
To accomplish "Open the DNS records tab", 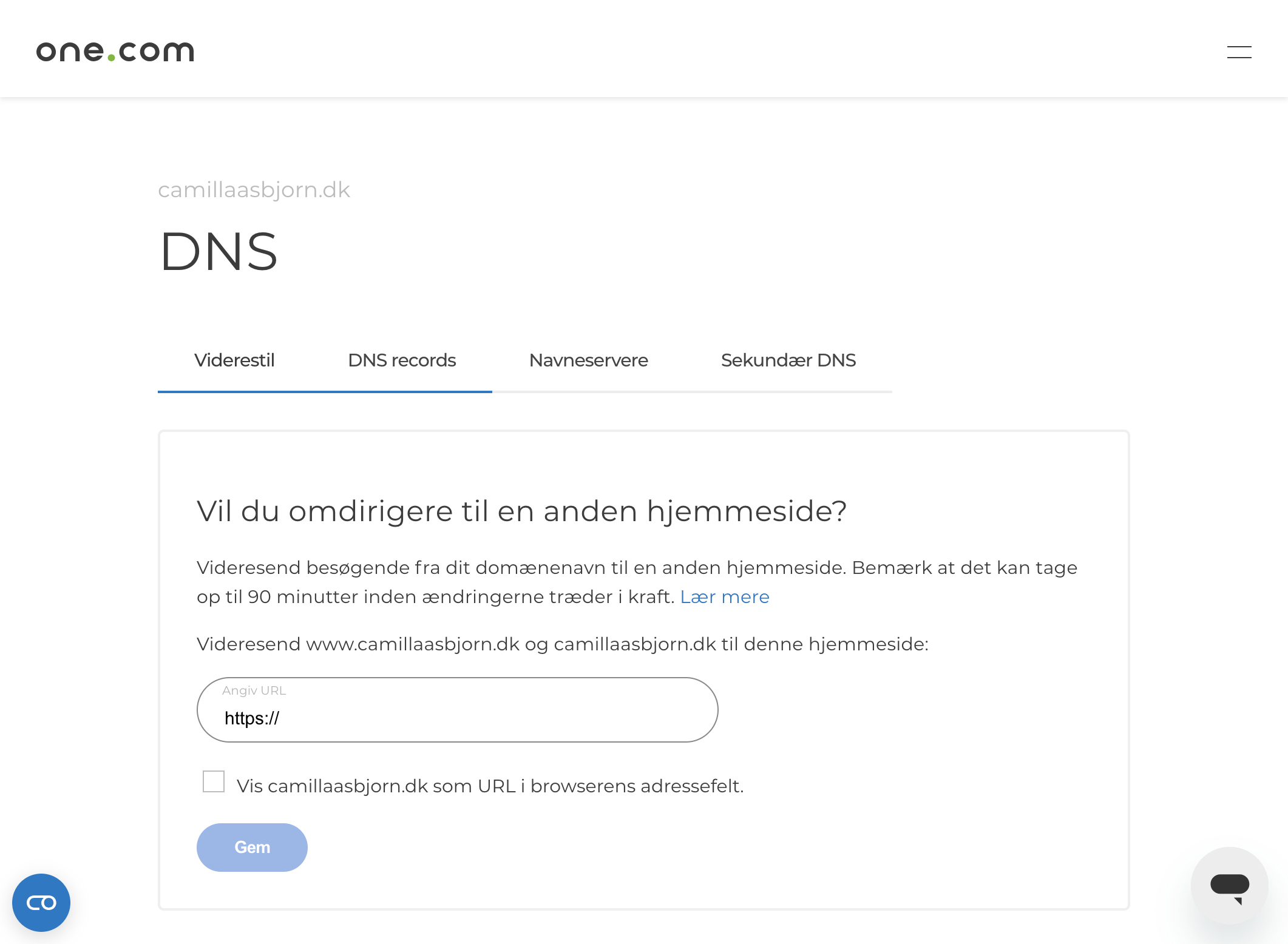I will [402, 360].
